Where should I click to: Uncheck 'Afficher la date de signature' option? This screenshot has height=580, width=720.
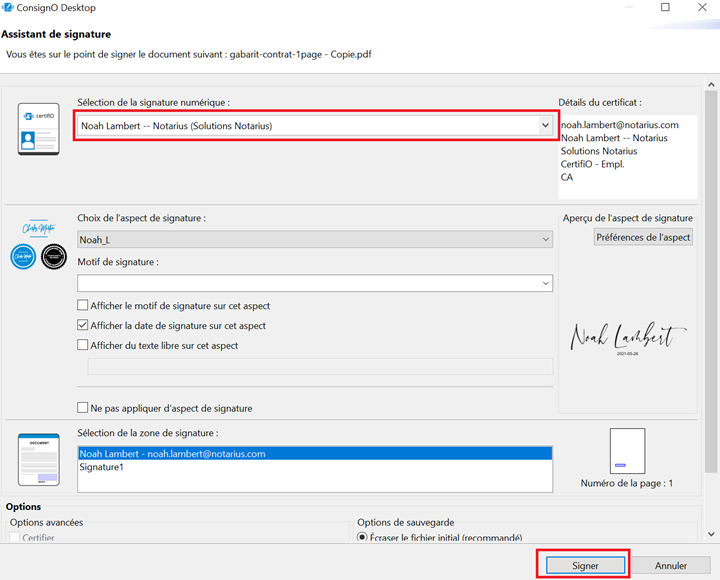(x=83, y=326)
